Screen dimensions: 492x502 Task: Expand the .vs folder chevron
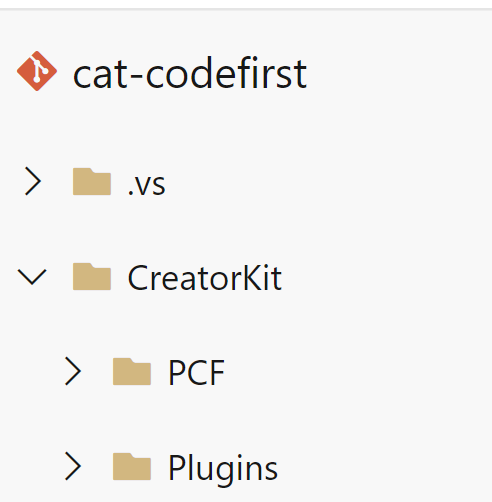tap(33, 181)
